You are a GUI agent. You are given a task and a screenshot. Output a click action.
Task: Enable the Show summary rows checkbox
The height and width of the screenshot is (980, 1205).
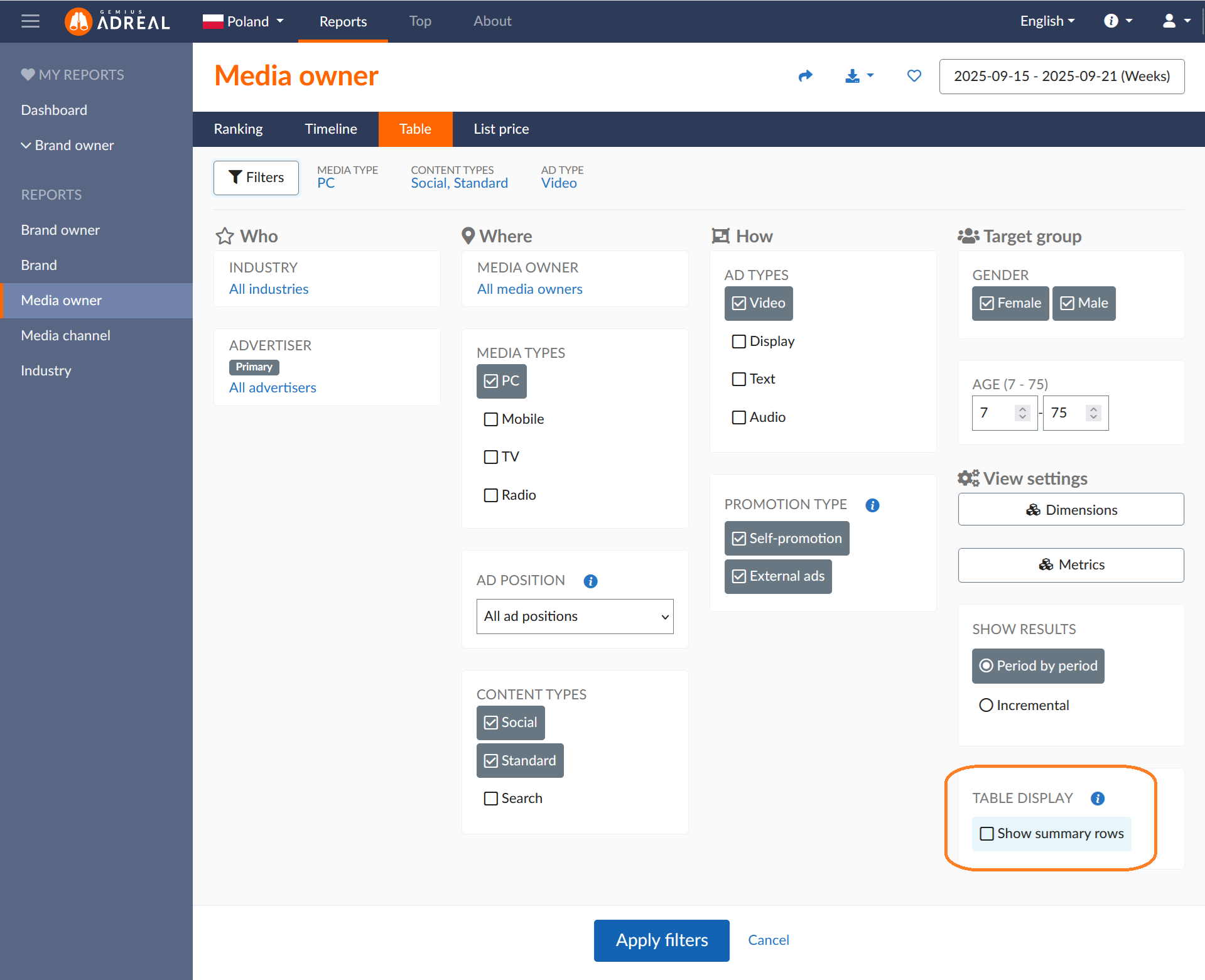coord(987,834)
